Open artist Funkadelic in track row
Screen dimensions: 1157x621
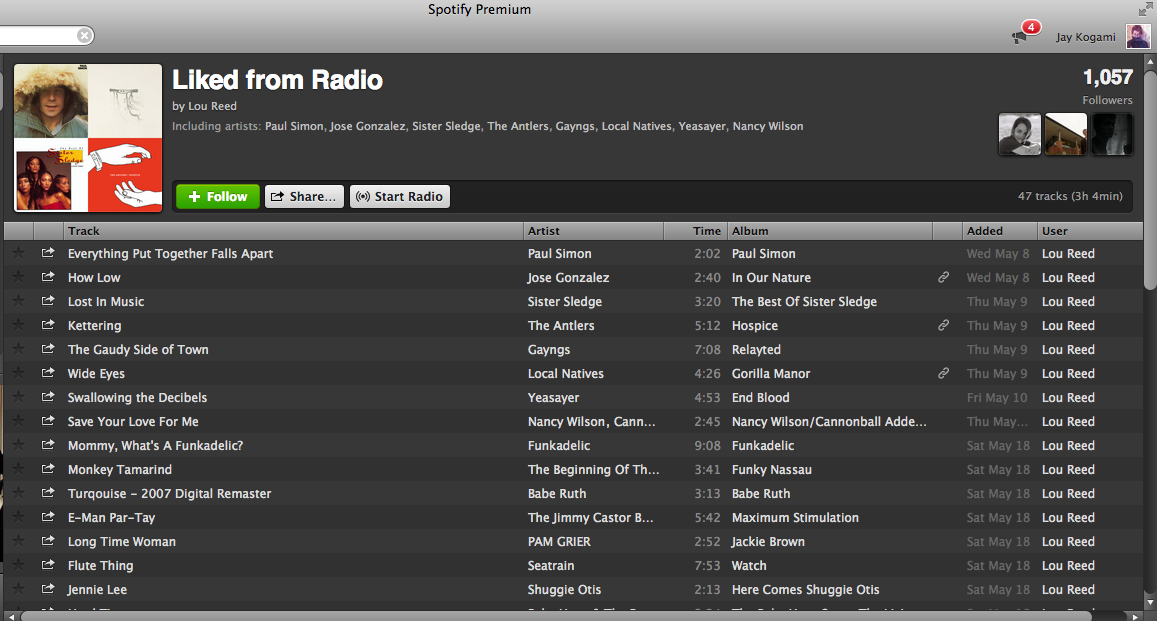559,445
